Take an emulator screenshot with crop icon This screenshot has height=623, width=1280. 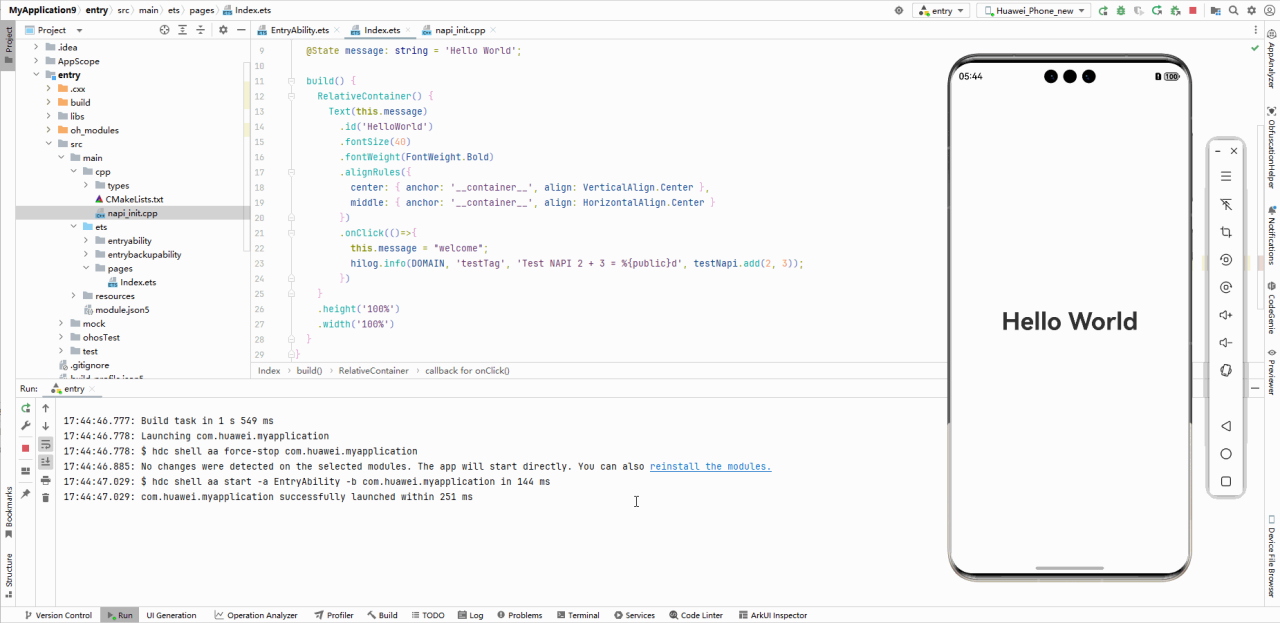(x=1226, y=232)
